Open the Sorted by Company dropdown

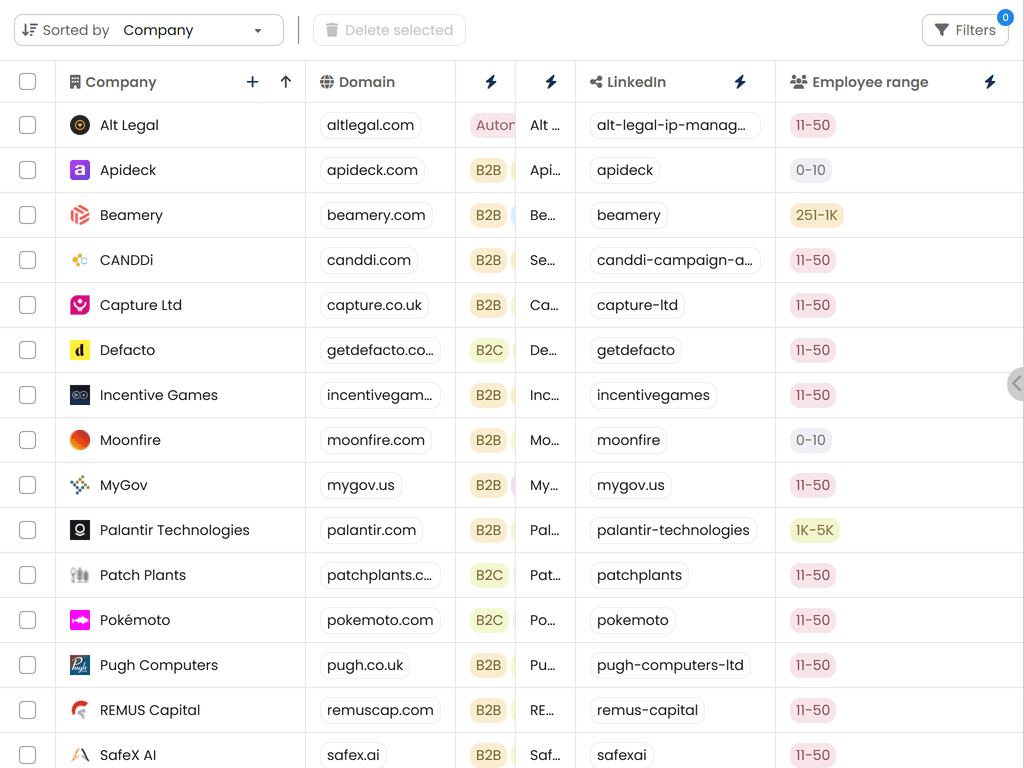click(x=149, y=30)
